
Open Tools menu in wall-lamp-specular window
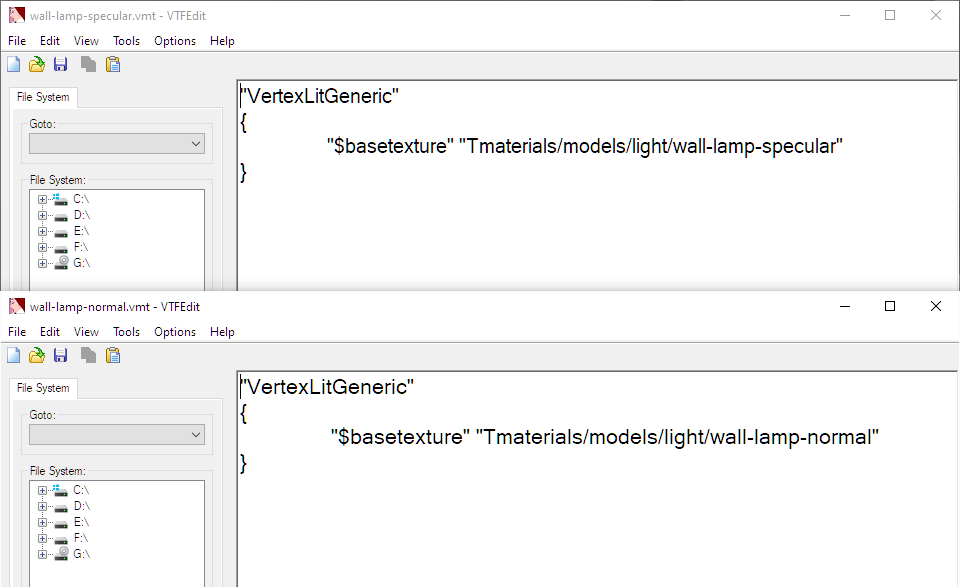coord(126,41)
